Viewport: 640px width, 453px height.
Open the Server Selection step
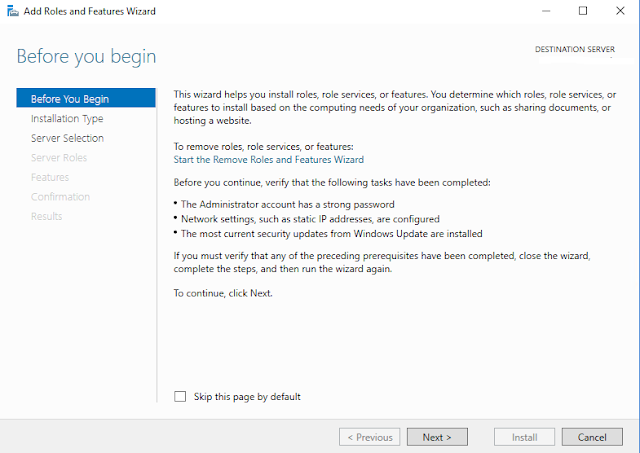coord(67,138)
